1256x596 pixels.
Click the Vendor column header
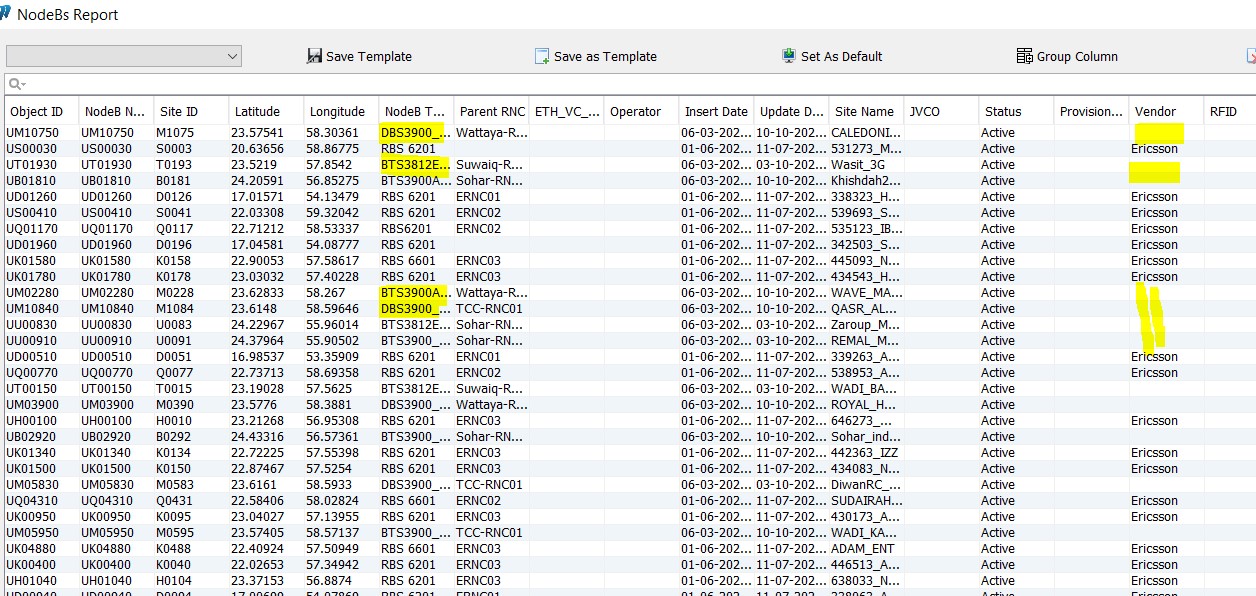[x=1155, y=112]
